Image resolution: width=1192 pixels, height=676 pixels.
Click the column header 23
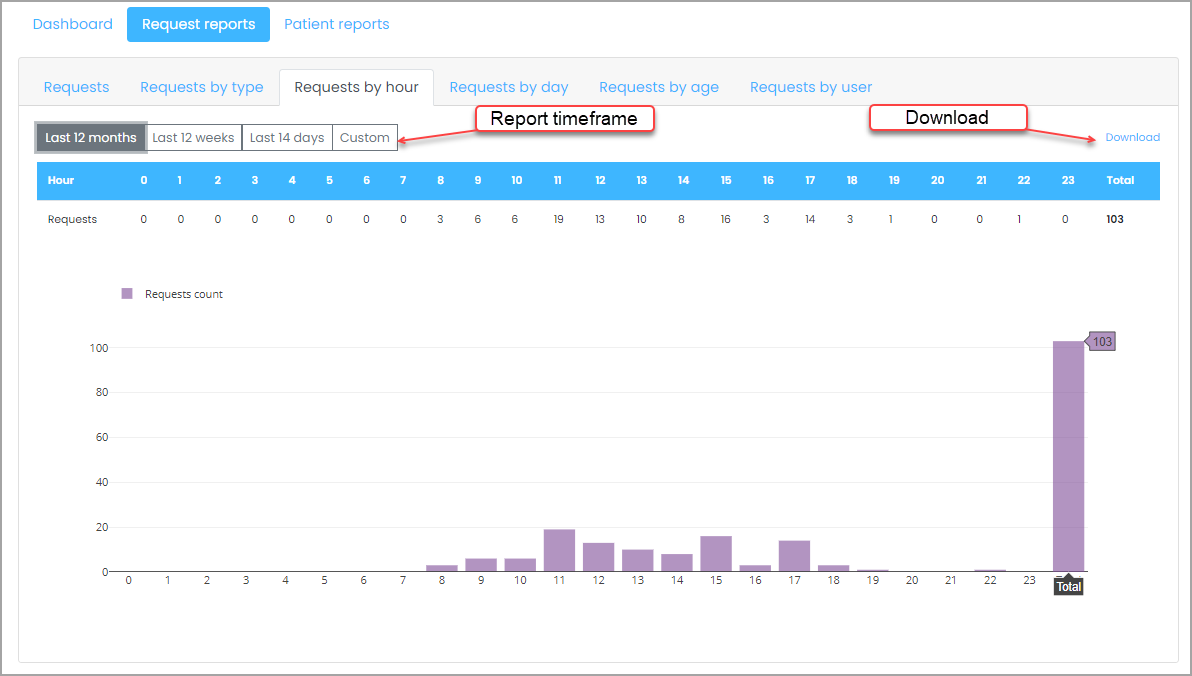(x=1068, y=180)
